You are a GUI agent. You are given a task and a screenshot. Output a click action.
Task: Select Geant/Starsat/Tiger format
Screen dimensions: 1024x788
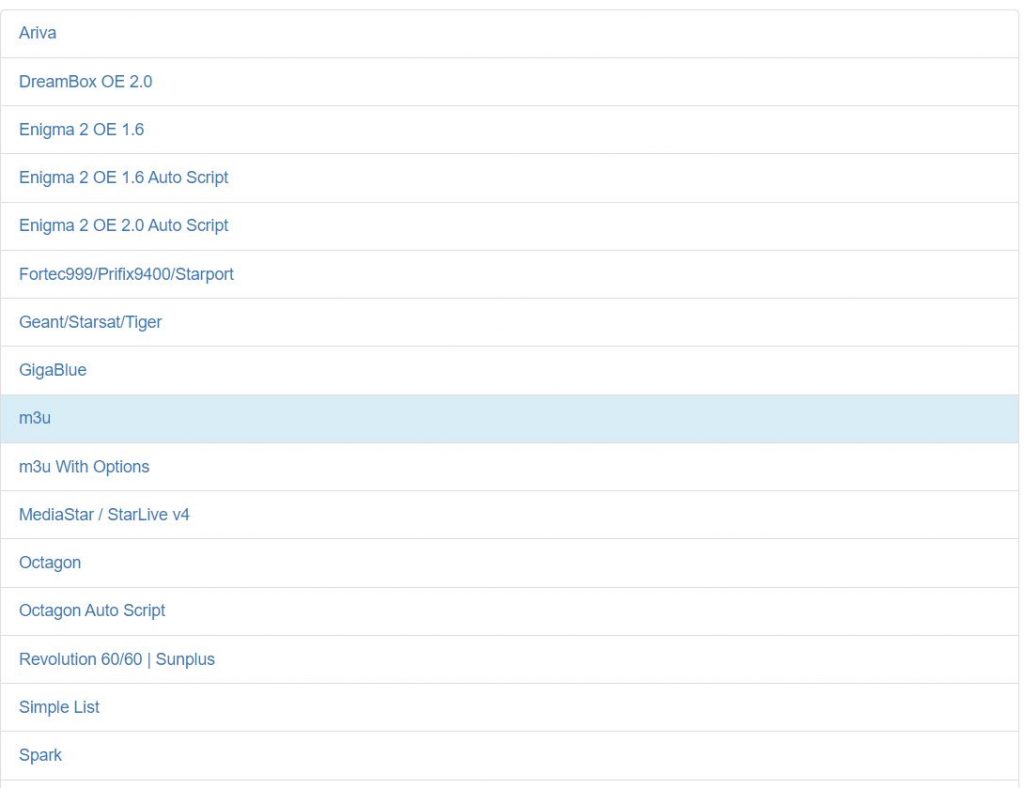pyautogui.click(x=509, y=323)
